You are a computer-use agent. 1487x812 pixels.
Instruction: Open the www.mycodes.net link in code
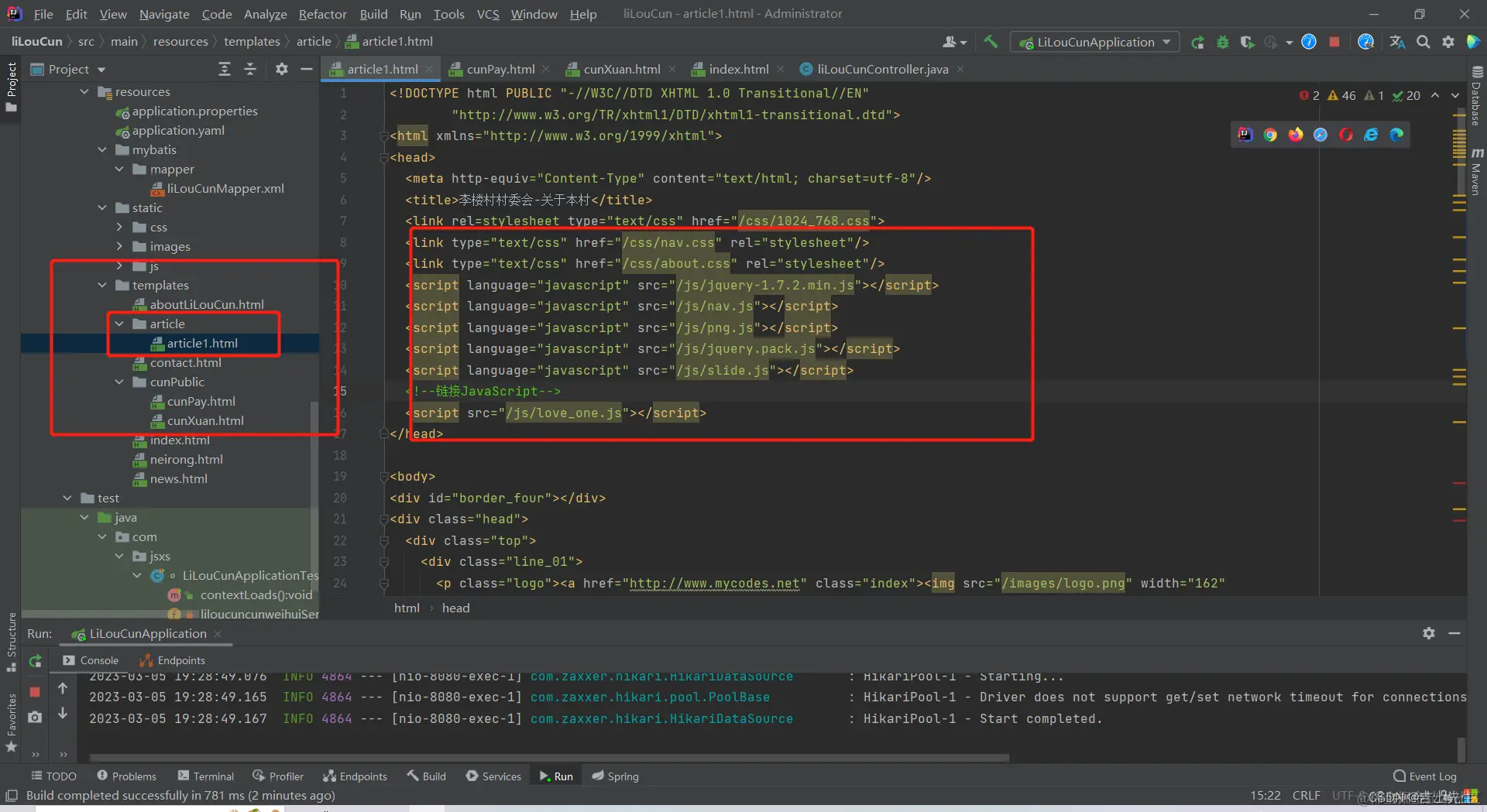[714, 584]
